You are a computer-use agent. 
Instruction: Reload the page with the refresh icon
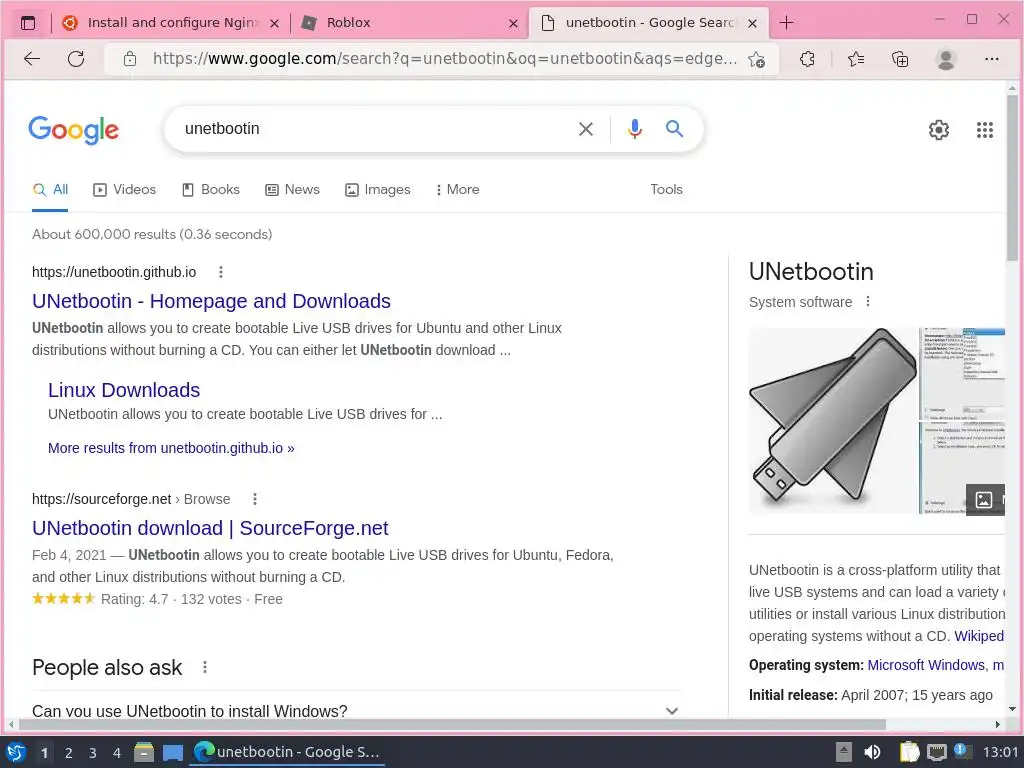76,59
